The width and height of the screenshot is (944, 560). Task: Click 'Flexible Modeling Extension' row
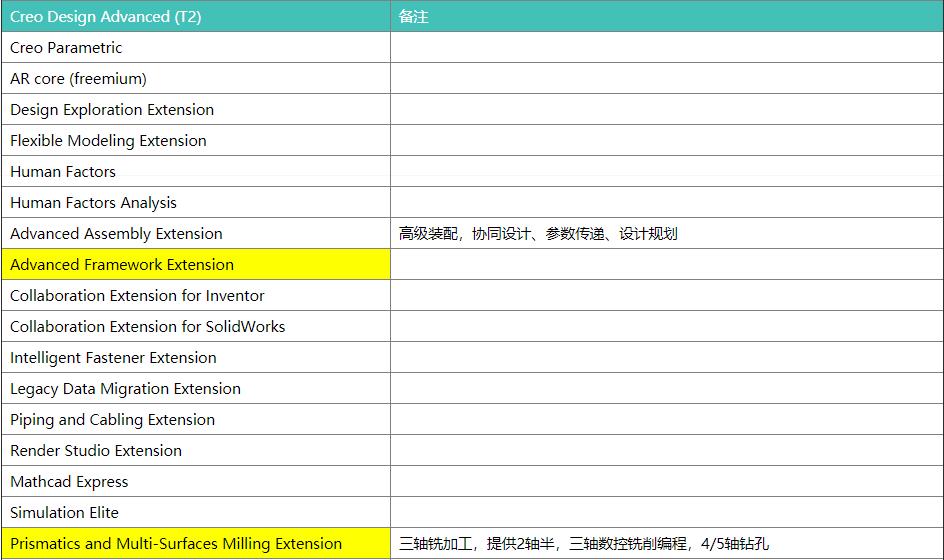pyautogui.click(x=472, y=140)
